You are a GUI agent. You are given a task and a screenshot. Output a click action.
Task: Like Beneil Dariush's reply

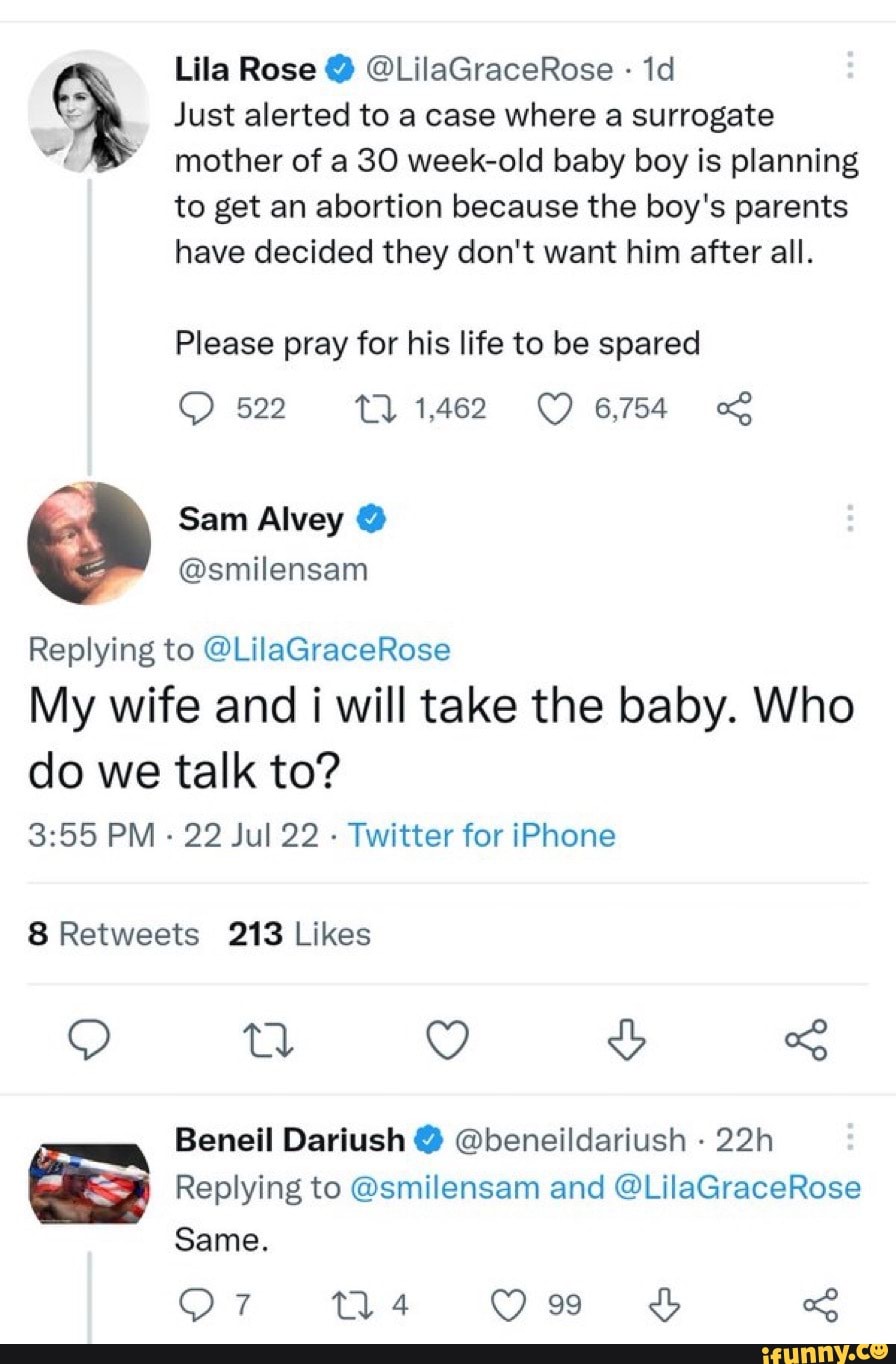pyautogui.click(x=510, y=1305)
